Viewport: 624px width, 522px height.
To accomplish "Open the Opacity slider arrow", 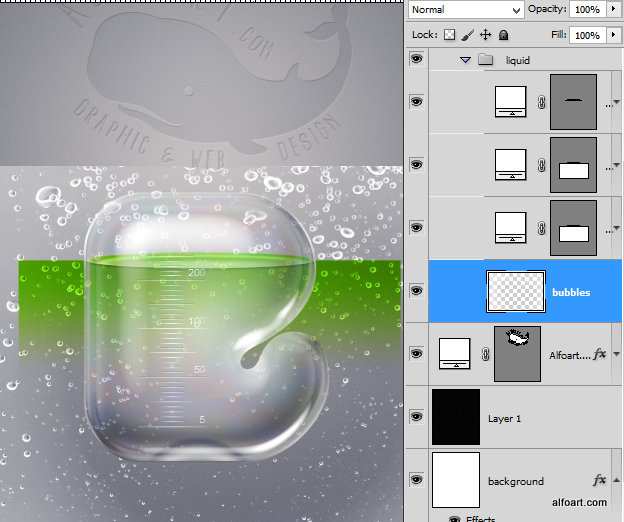I will click(x=612, y=9).
